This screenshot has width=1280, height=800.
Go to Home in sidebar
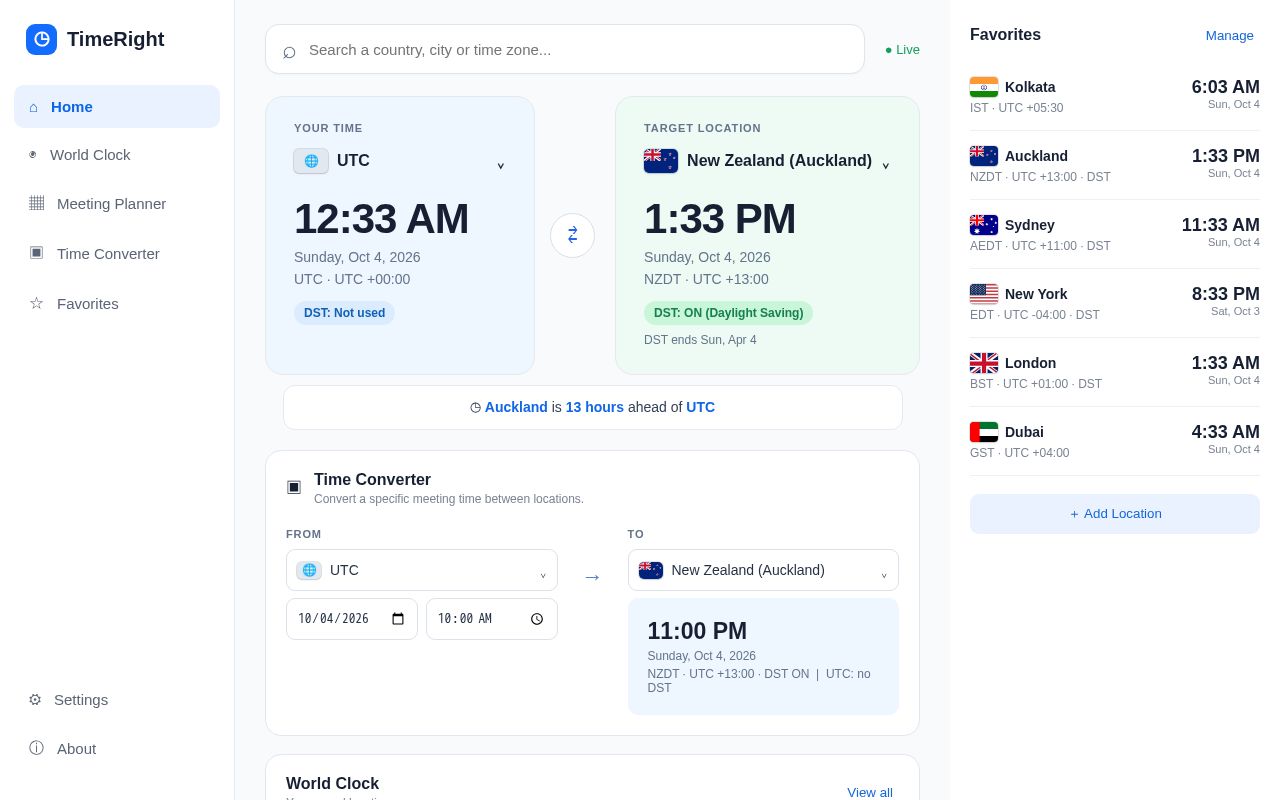click(117, 106)
